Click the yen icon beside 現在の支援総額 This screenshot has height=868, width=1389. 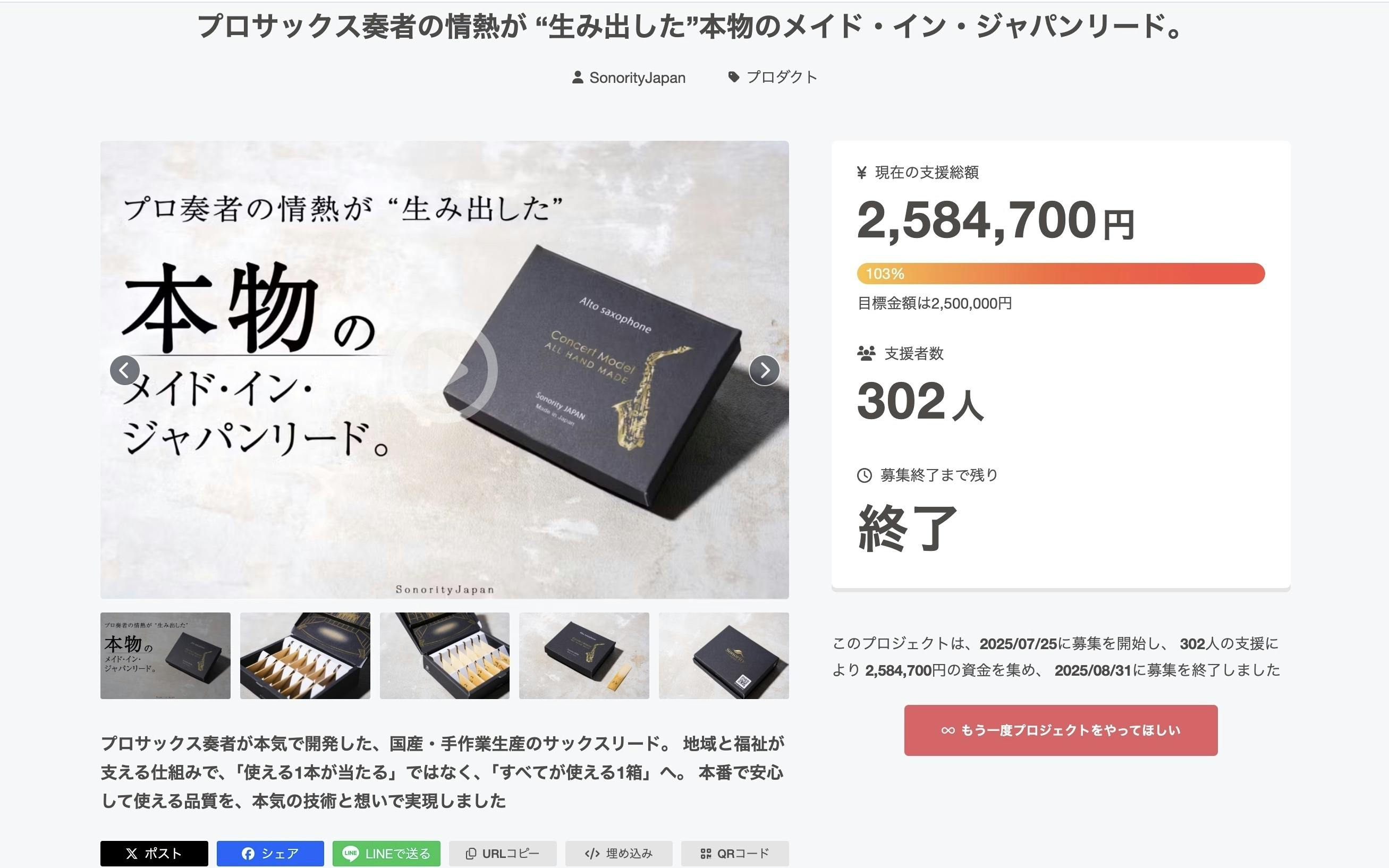click(x=861, y=172)
